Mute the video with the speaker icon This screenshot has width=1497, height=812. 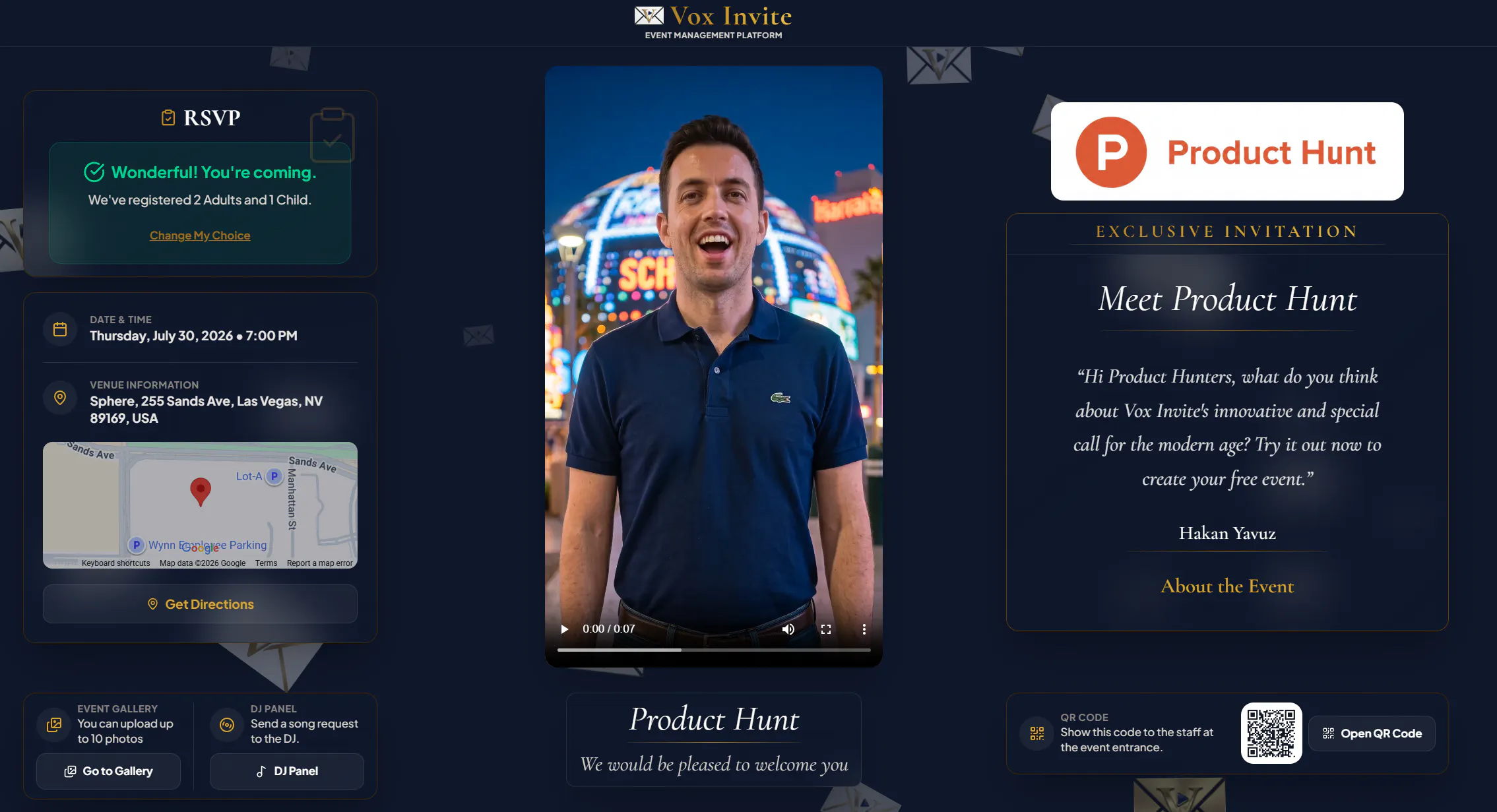(788, 629)
